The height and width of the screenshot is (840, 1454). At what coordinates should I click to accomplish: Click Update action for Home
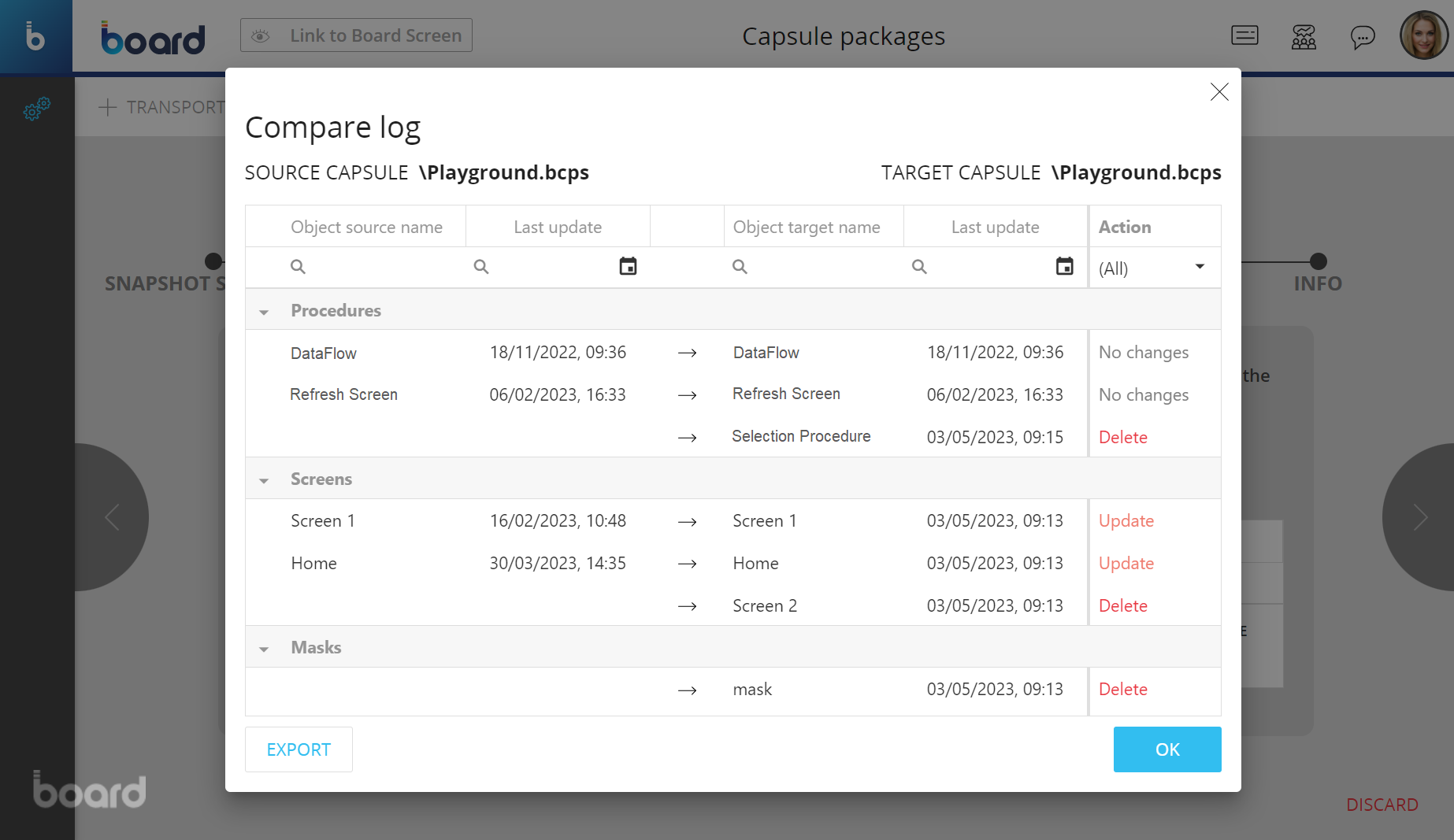(x=1126, y=563)
